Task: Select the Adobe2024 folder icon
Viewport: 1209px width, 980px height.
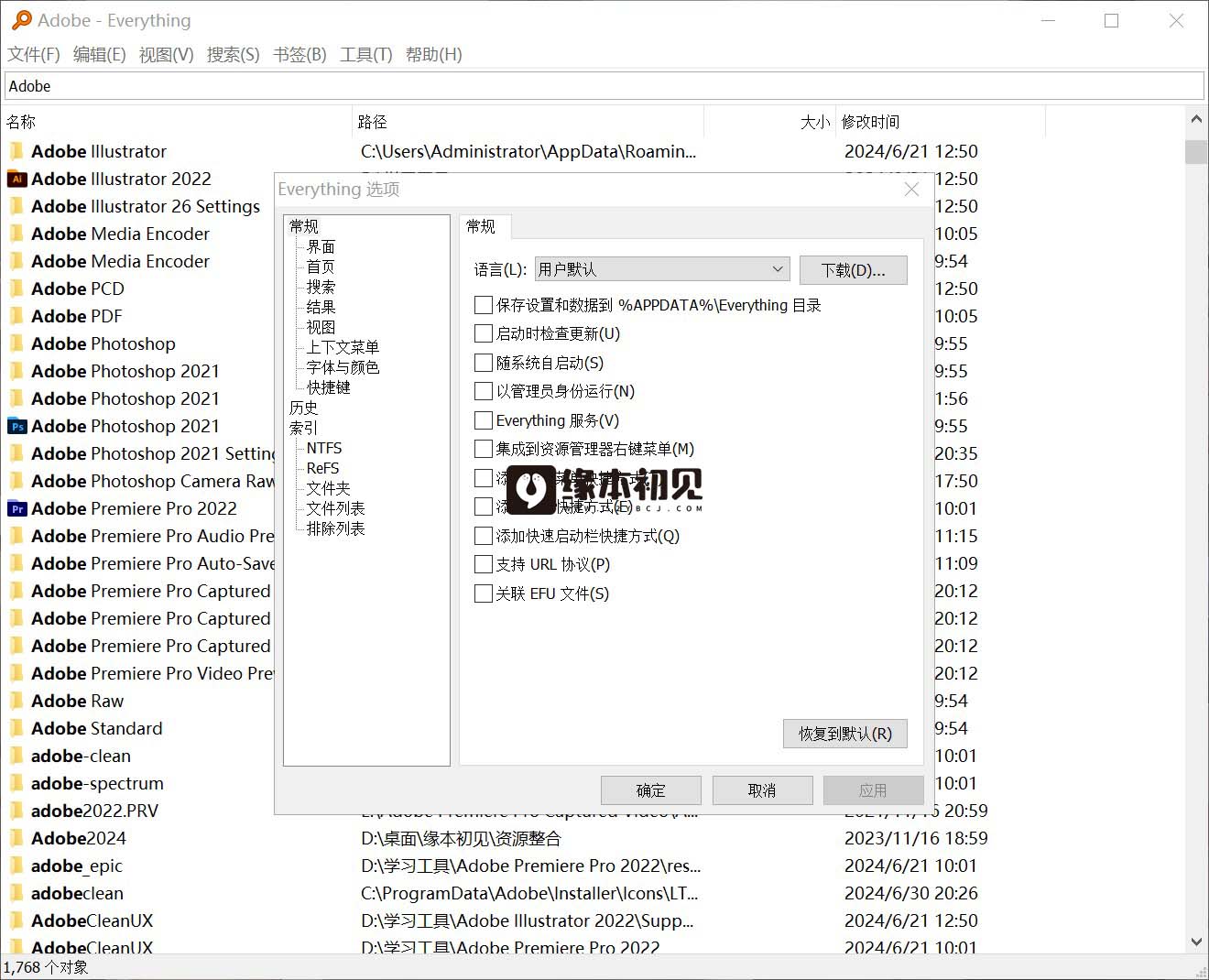Action: (x=16, y=838)
